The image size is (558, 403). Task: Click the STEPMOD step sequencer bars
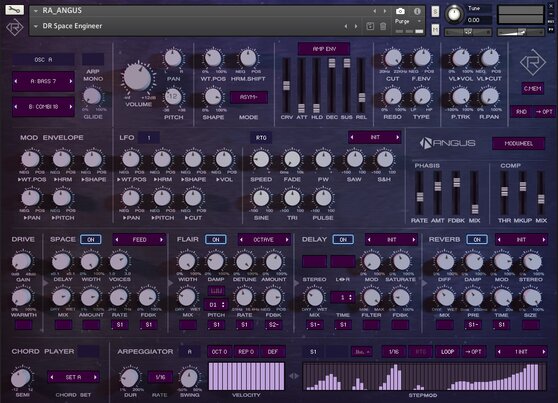424,377
